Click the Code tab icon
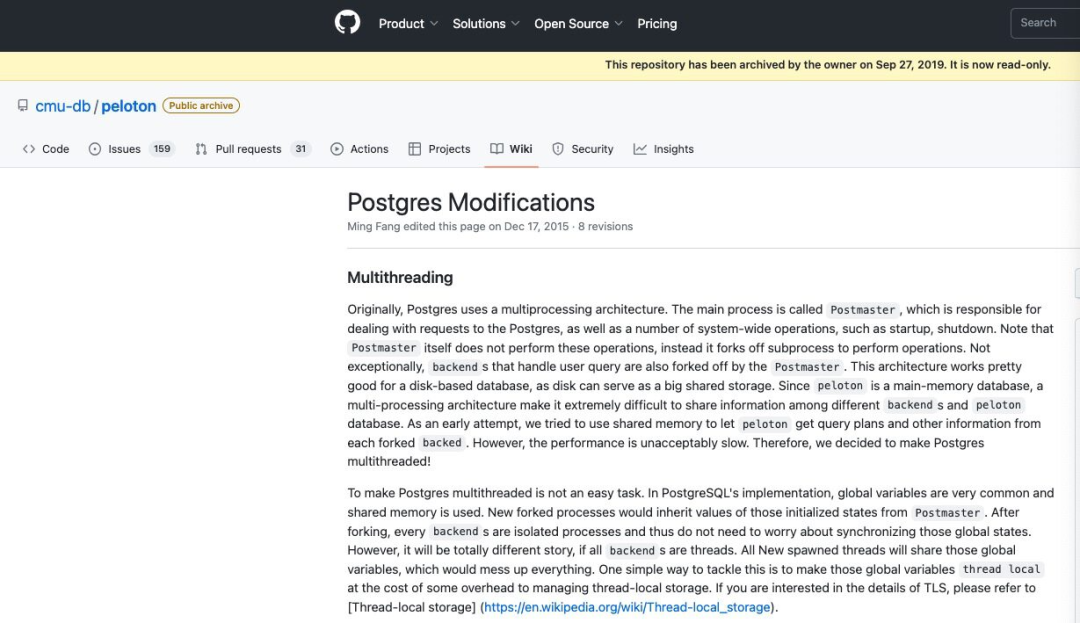The height and width of the screenshot is (623, 1080). coord(29,149)
